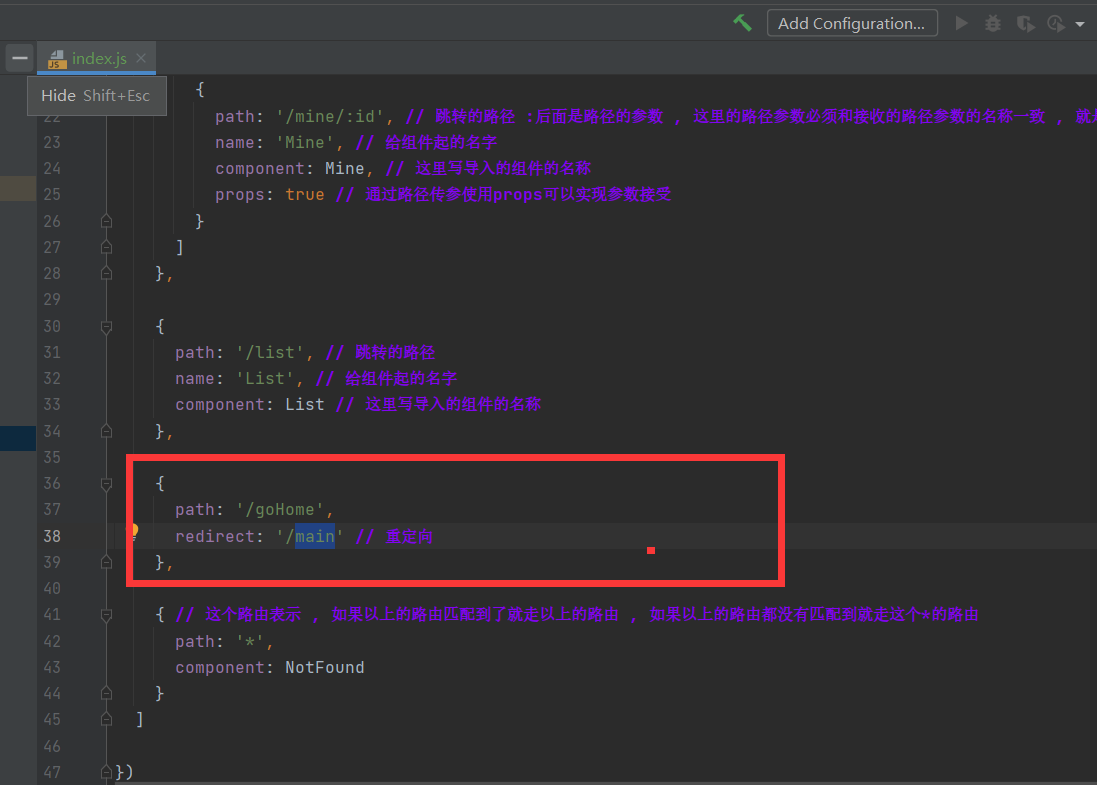Image resolution: width=1097 pixels, height=785 pixels.
Task: Click the Debug bug icon
Action: [x=993, y=24]
